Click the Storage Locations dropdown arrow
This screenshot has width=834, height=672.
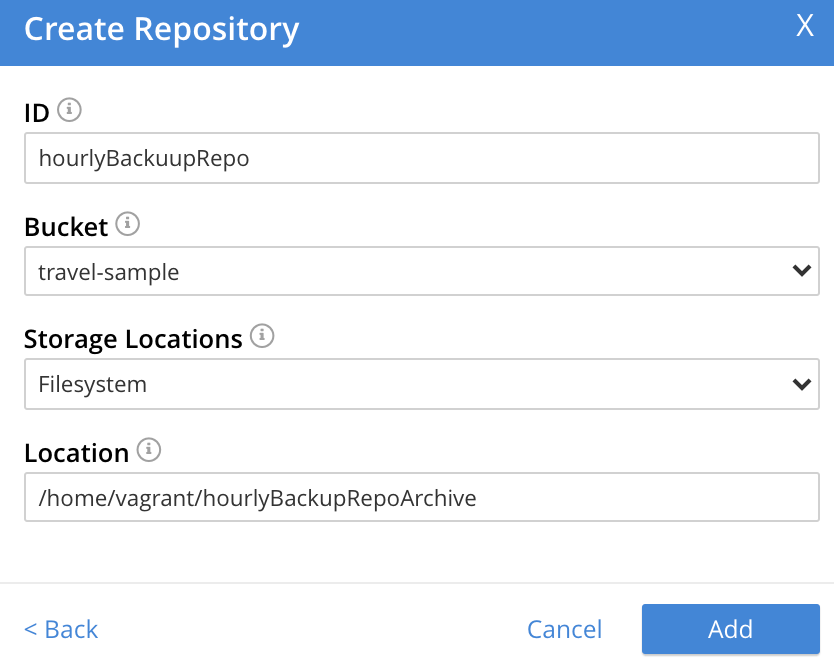coord(799,383)
